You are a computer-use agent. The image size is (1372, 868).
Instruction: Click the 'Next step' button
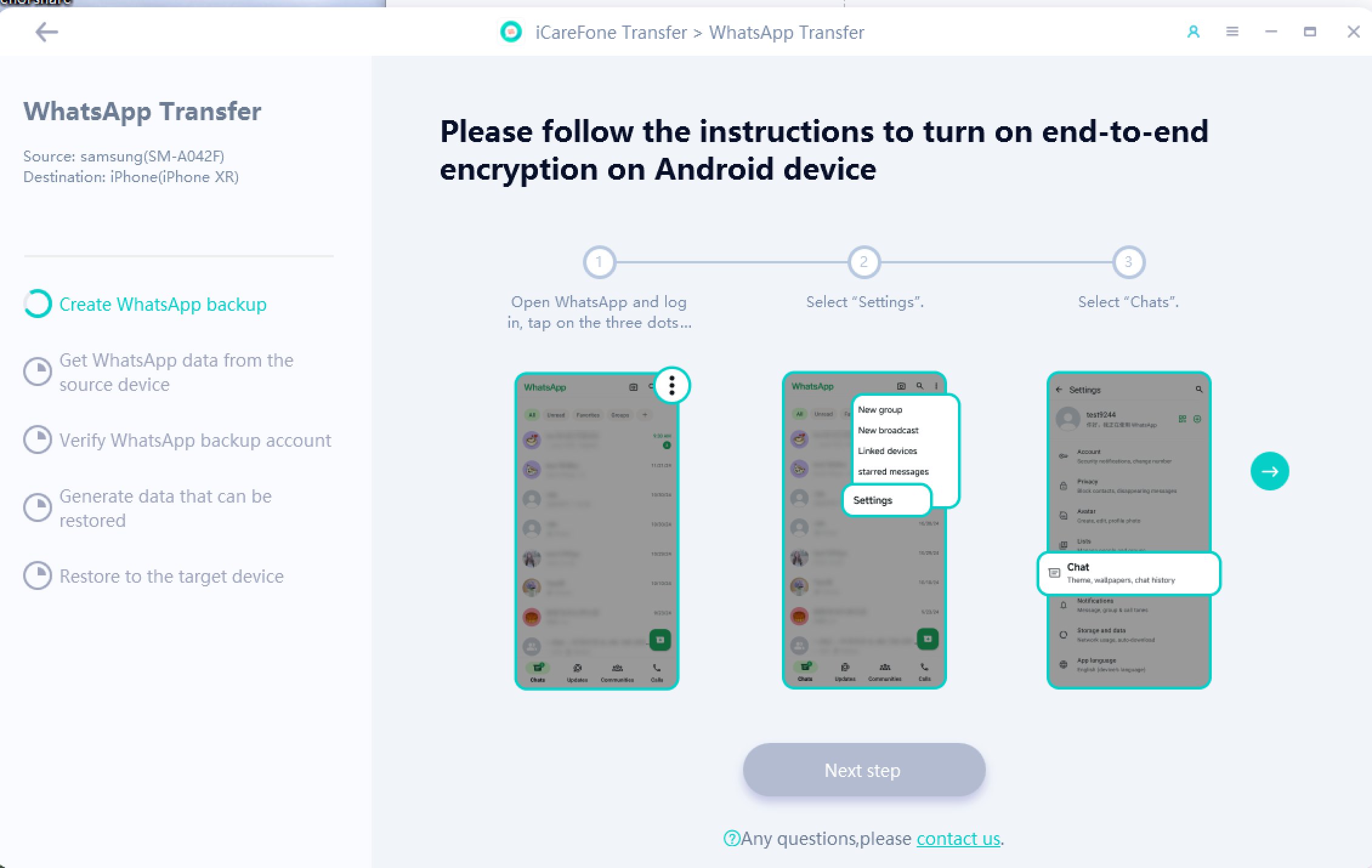pyautogui.click(x=863, y=770)
